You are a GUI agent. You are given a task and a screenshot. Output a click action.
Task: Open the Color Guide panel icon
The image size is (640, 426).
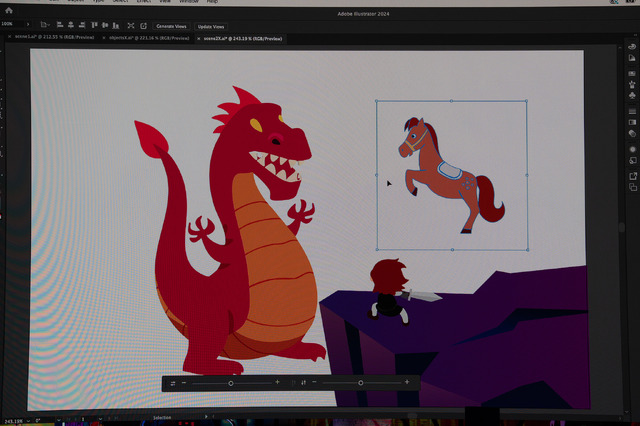[632, 58]
